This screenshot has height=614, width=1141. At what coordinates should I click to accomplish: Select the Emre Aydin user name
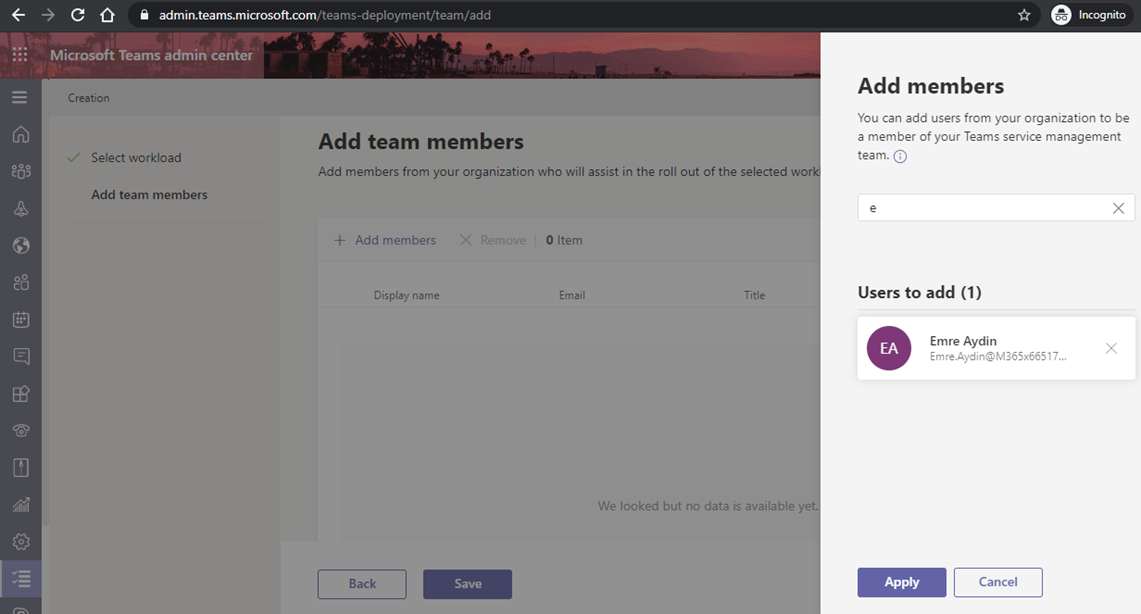point(963,340)
